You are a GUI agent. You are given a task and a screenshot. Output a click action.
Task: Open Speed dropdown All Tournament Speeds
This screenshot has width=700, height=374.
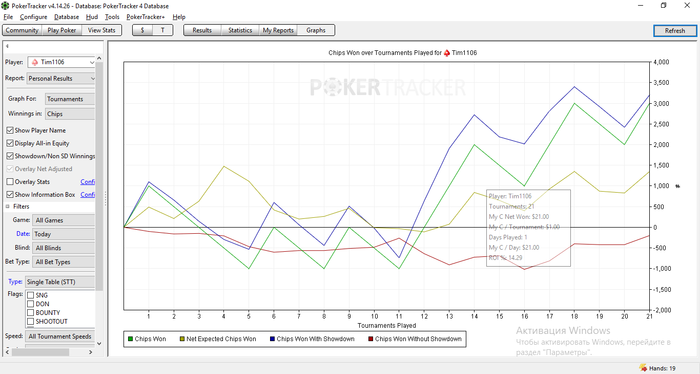pos(60,337)
